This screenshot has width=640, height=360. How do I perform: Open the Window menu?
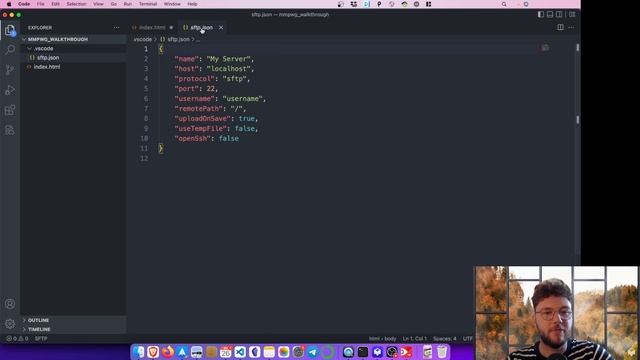172,4
